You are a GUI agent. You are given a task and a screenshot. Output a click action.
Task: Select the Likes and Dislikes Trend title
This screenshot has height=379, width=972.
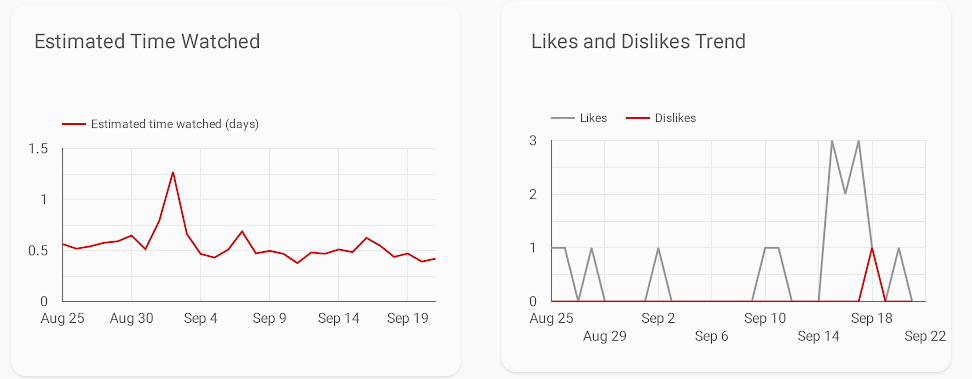[x=638, y=42]
